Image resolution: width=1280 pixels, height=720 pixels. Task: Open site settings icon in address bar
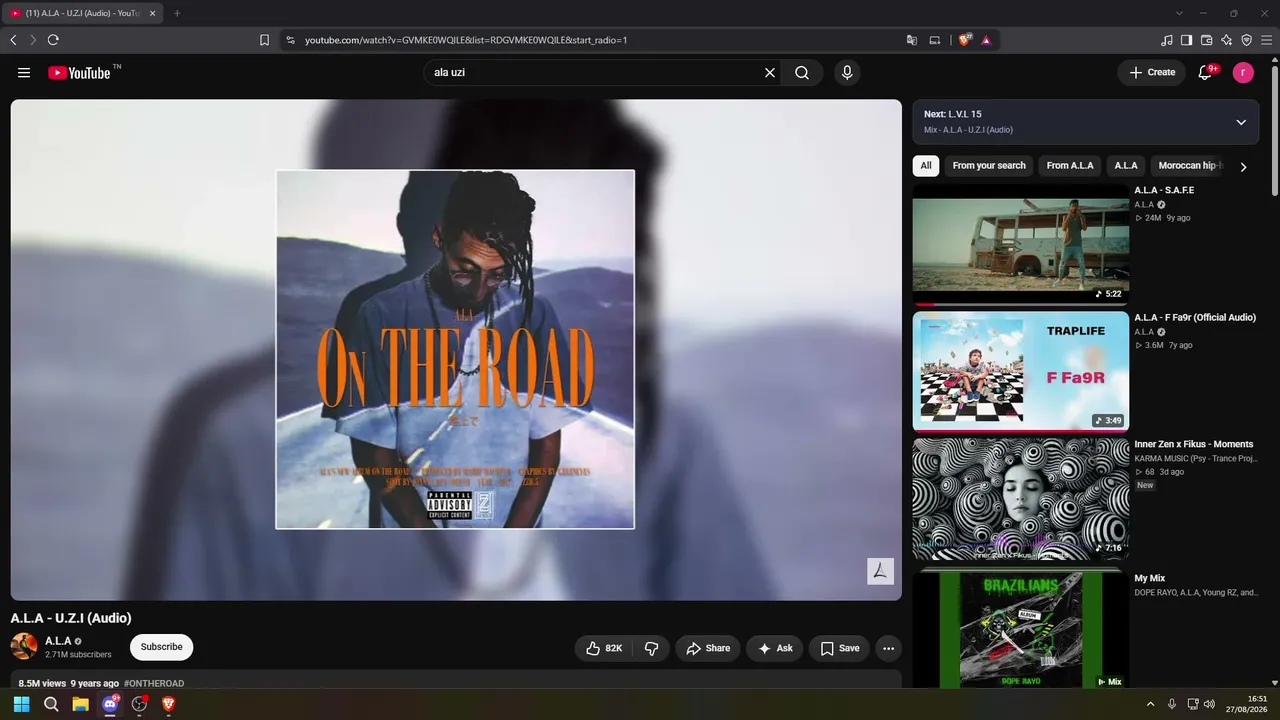click(290, 40)
